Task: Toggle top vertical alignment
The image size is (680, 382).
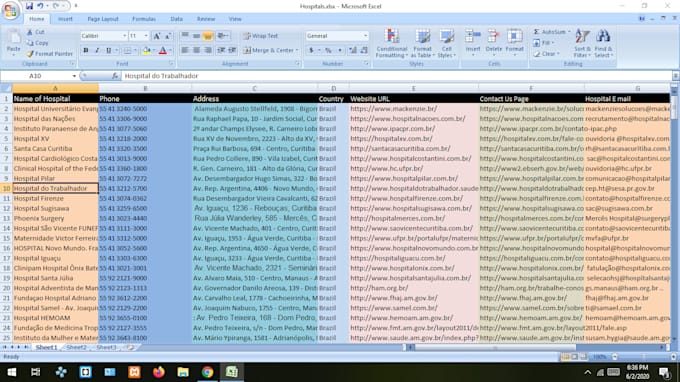Action: tap(185, 36)
